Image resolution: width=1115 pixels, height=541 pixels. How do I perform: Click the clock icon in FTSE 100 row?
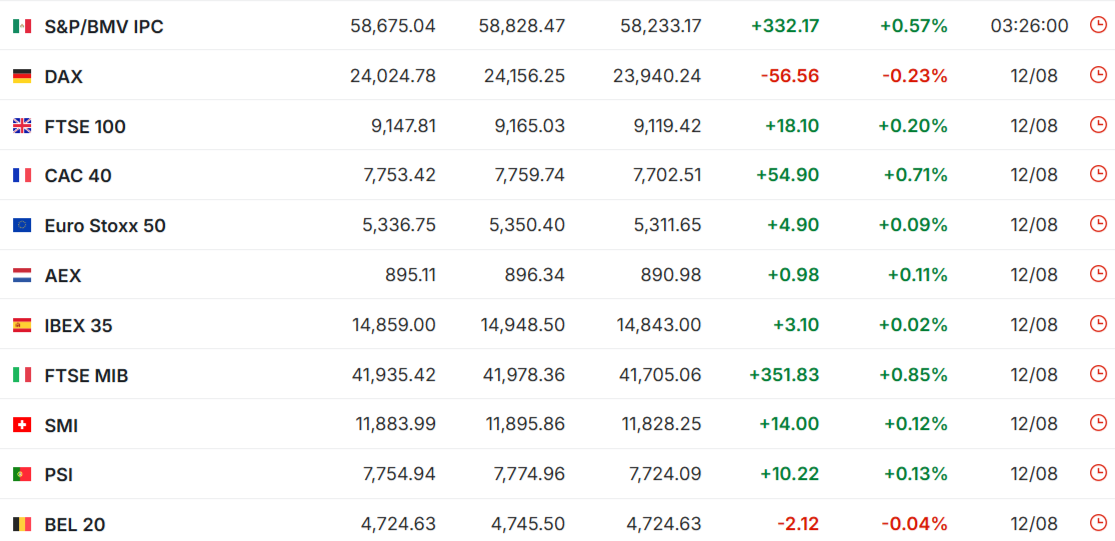click(x=1098, y=124)
